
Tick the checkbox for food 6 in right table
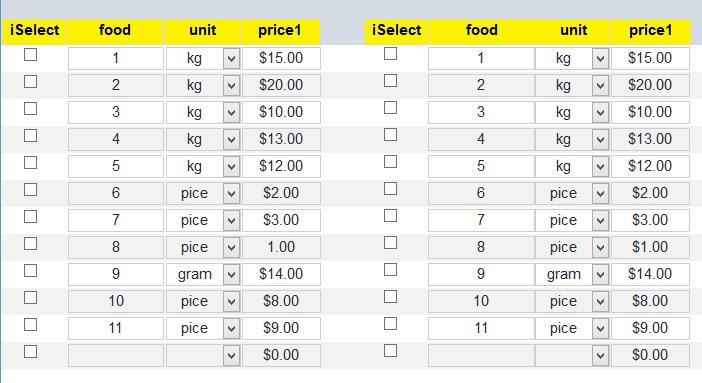point(390,189)
